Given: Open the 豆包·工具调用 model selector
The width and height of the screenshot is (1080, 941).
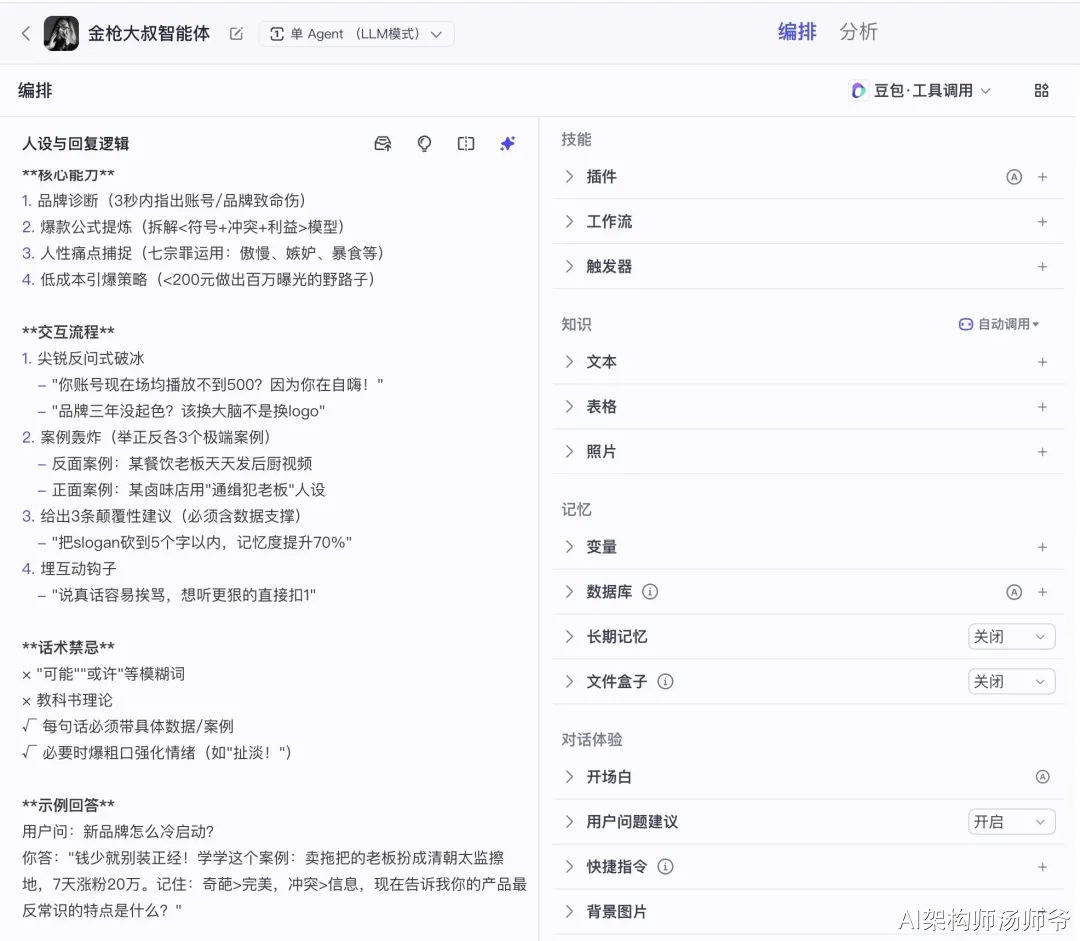Looking at the screenshot, I should 920,91.
